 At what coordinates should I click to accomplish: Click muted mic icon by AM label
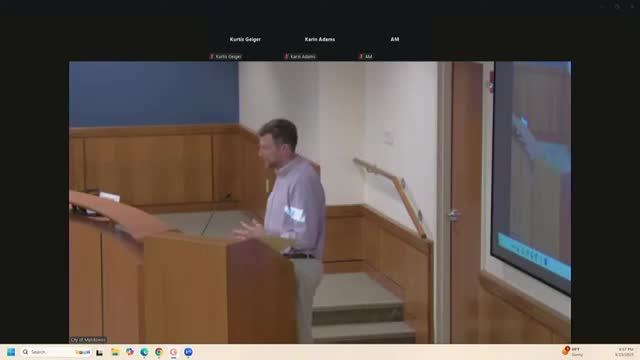[x=361, y=56]
